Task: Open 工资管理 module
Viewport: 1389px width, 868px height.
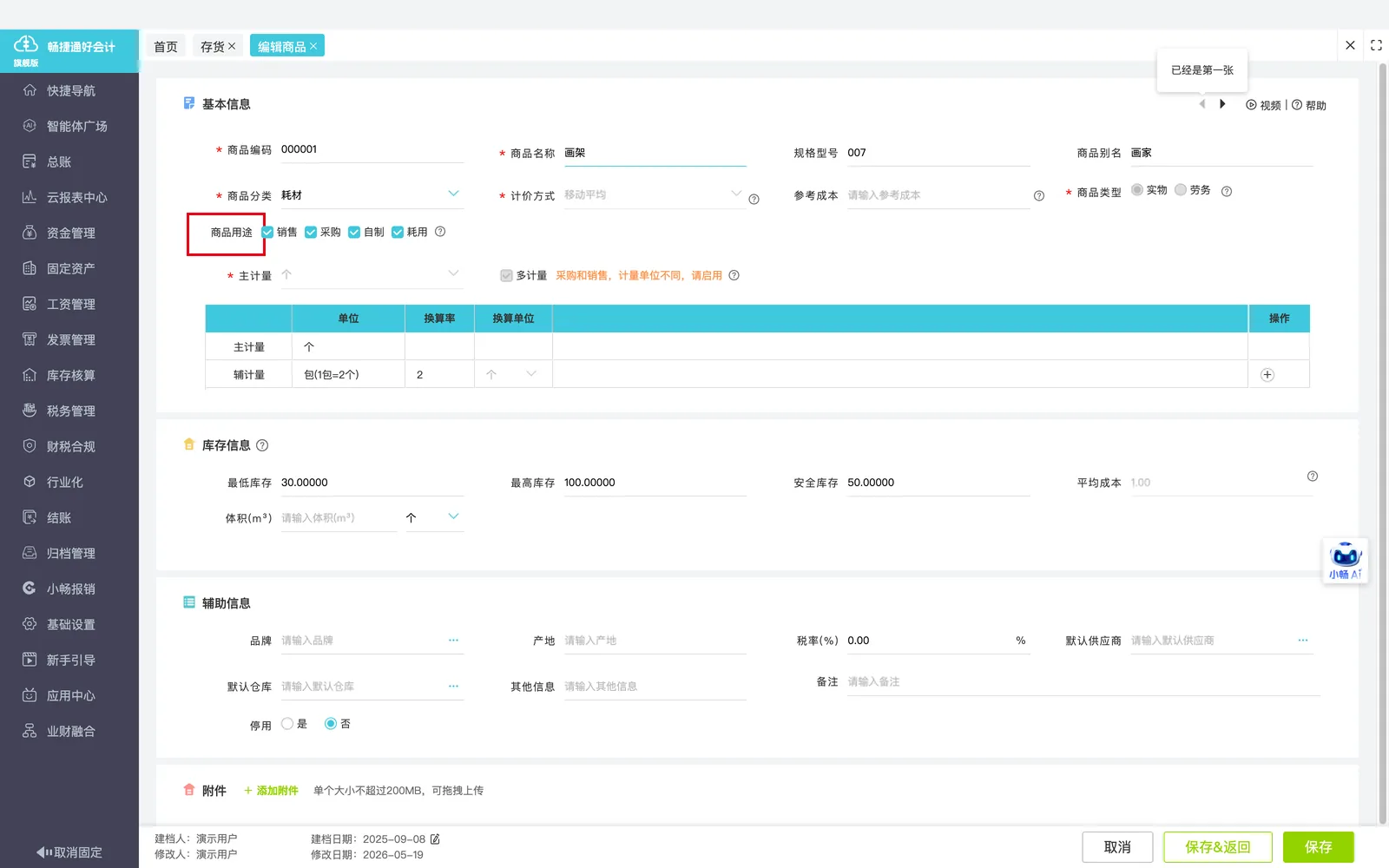Action: (x=69, y=304)
